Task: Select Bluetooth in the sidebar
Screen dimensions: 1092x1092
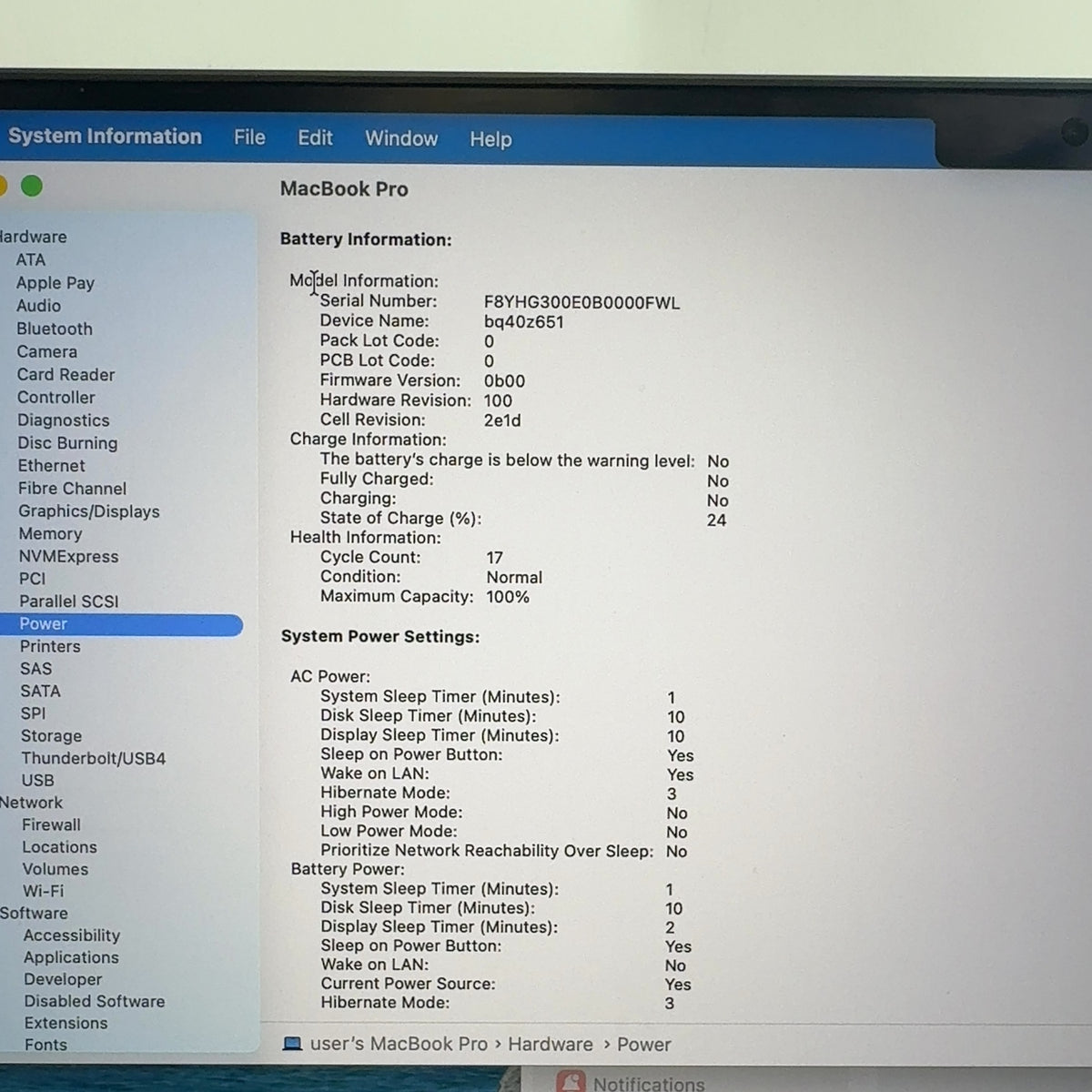Action: [x=55, y=329]
